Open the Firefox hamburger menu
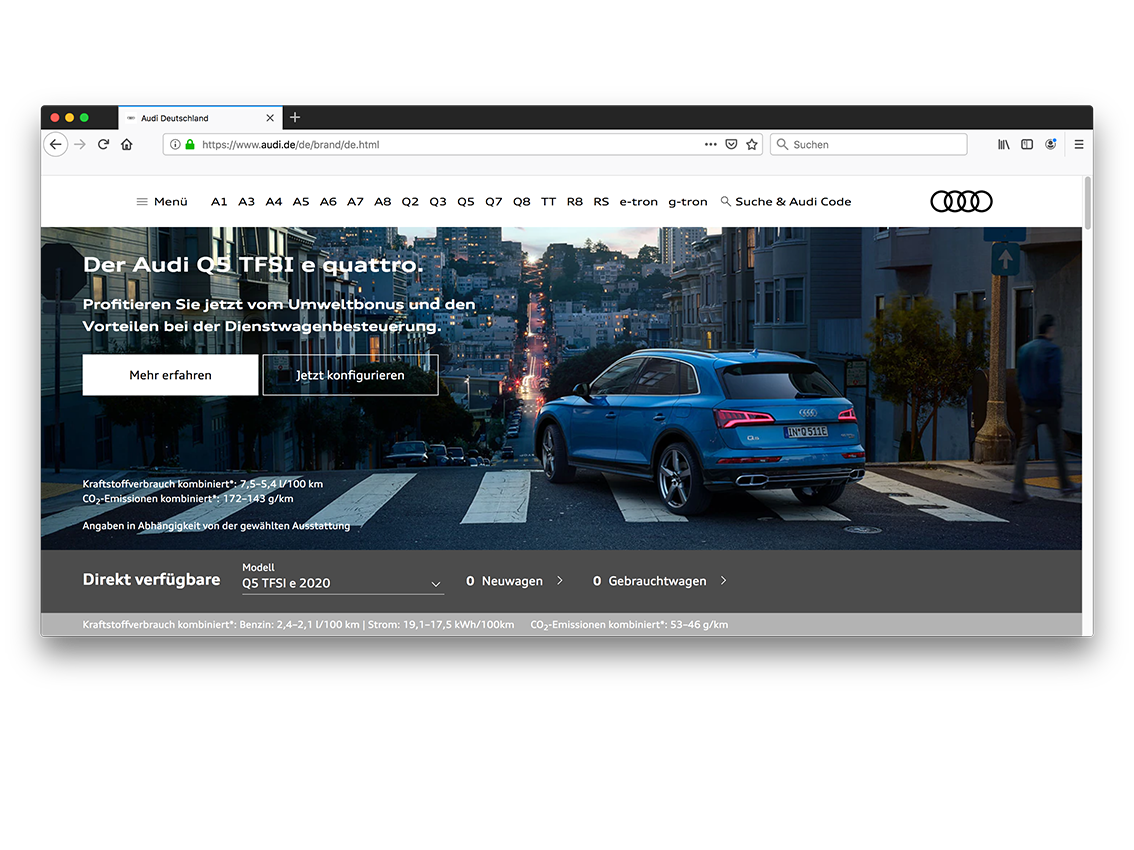Screen dimensions: 1134x850 (x=1079, y=144)
